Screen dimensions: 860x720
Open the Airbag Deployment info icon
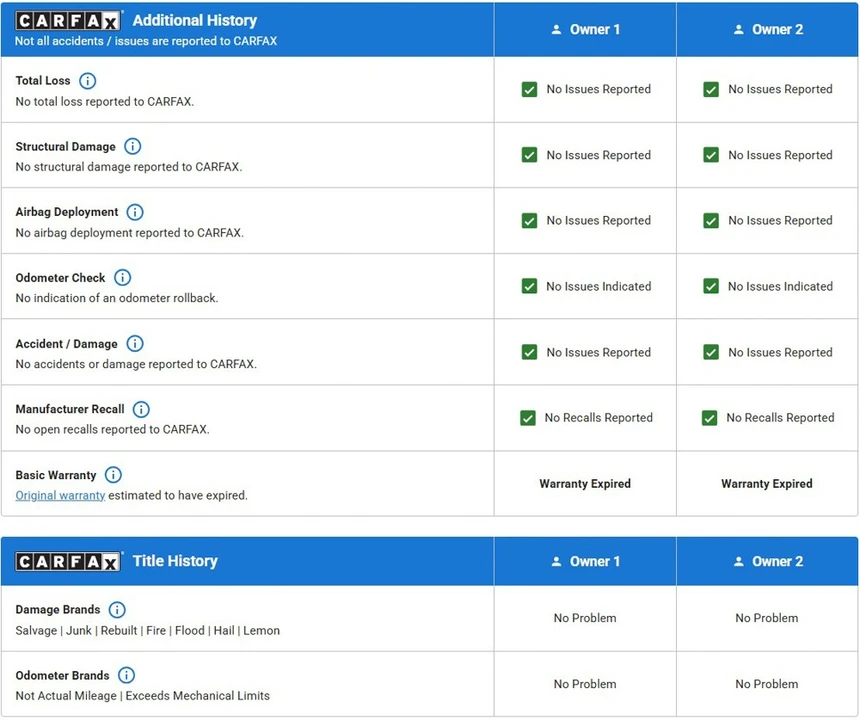coord(135,212)
